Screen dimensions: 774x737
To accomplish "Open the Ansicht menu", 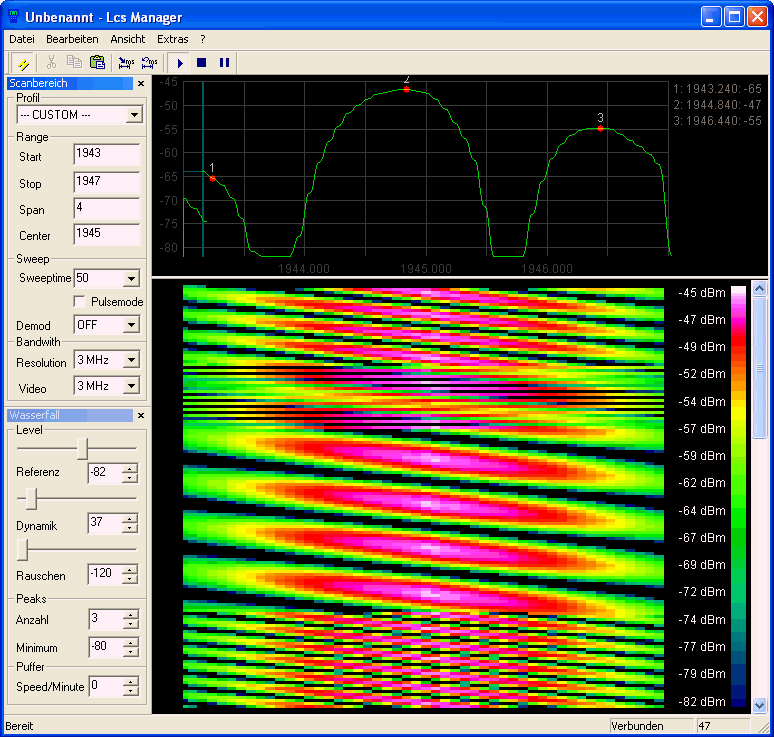I will point(128,39).
